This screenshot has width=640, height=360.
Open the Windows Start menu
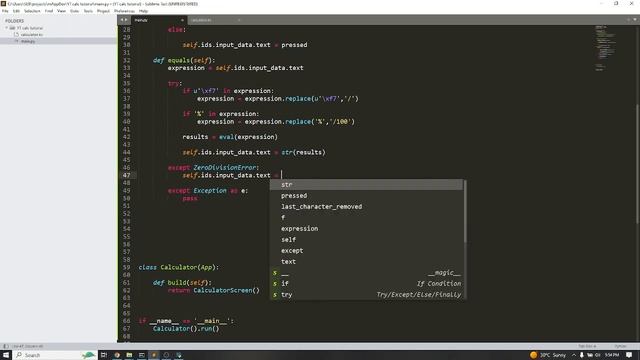(x=6, y=355)
